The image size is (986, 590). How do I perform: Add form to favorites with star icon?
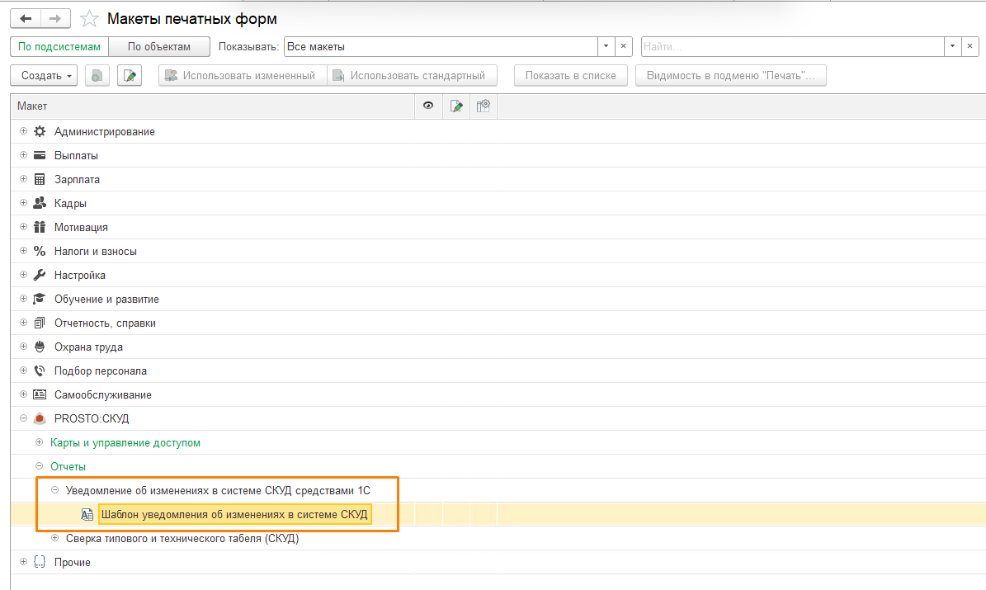click(x=90, y=18)
